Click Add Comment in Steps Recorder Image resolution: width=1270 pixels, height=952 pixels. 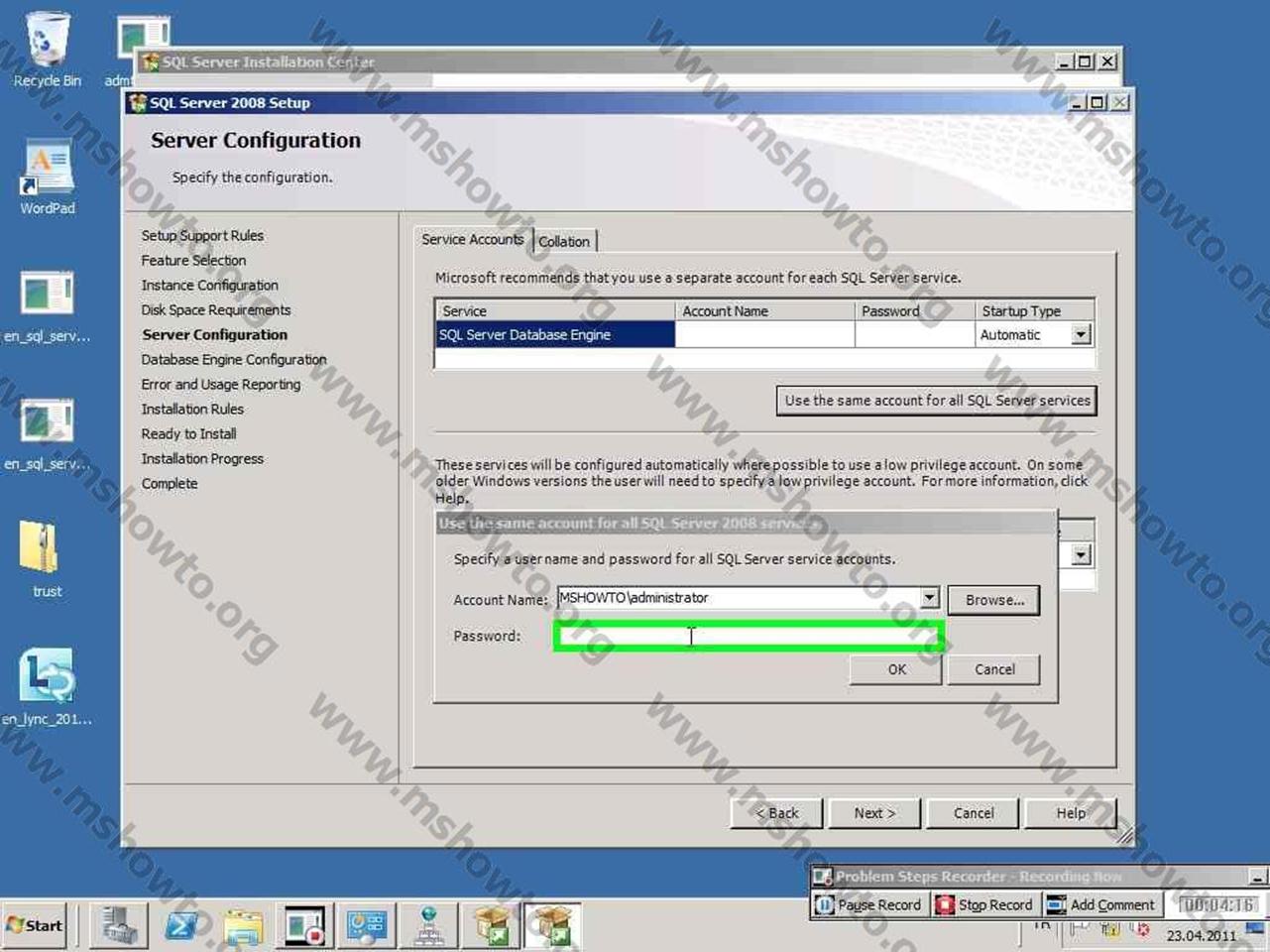point(1101,904)
